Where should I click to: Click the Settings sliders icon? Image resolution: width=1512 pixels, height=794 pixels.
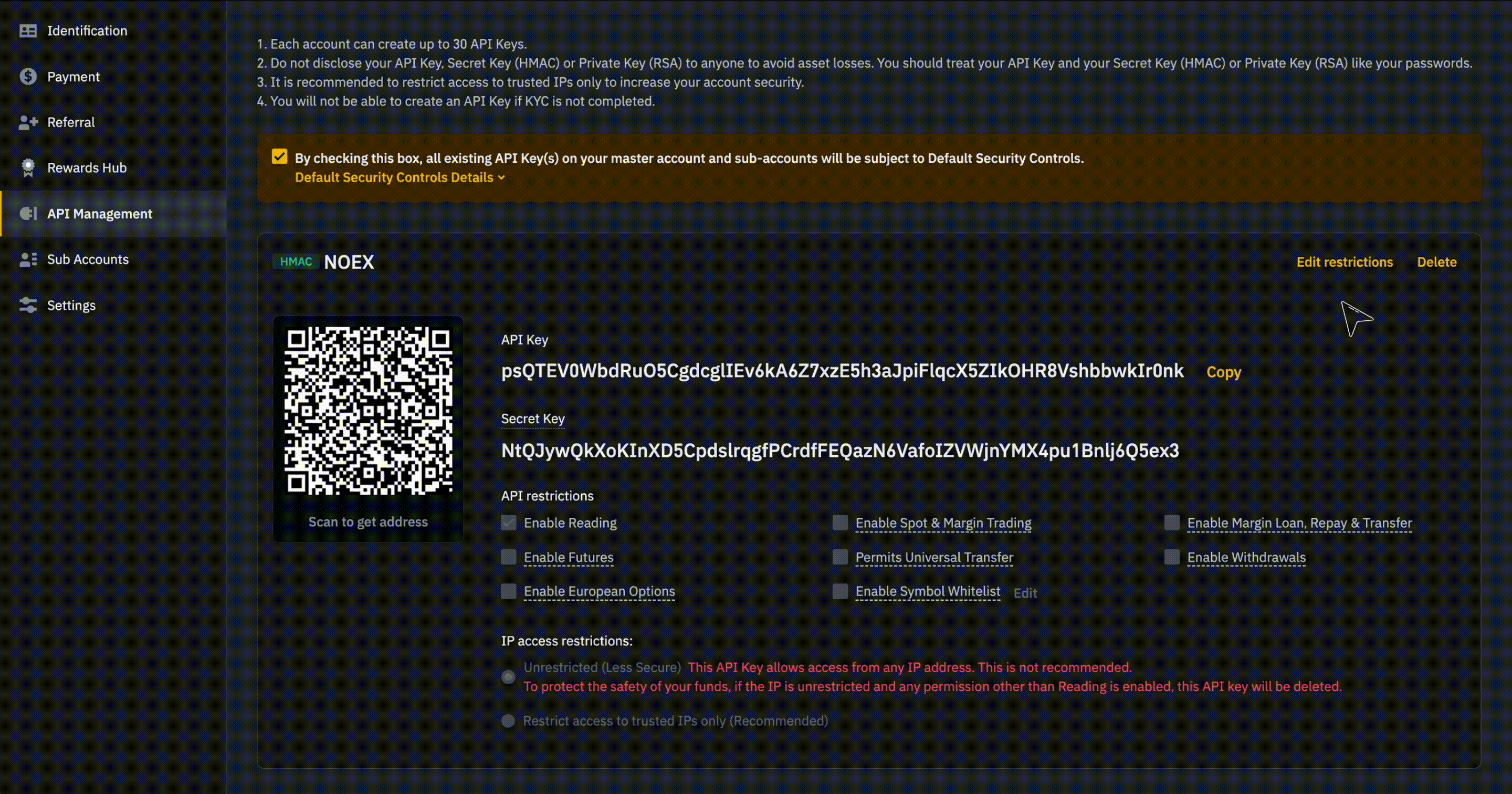28,306
